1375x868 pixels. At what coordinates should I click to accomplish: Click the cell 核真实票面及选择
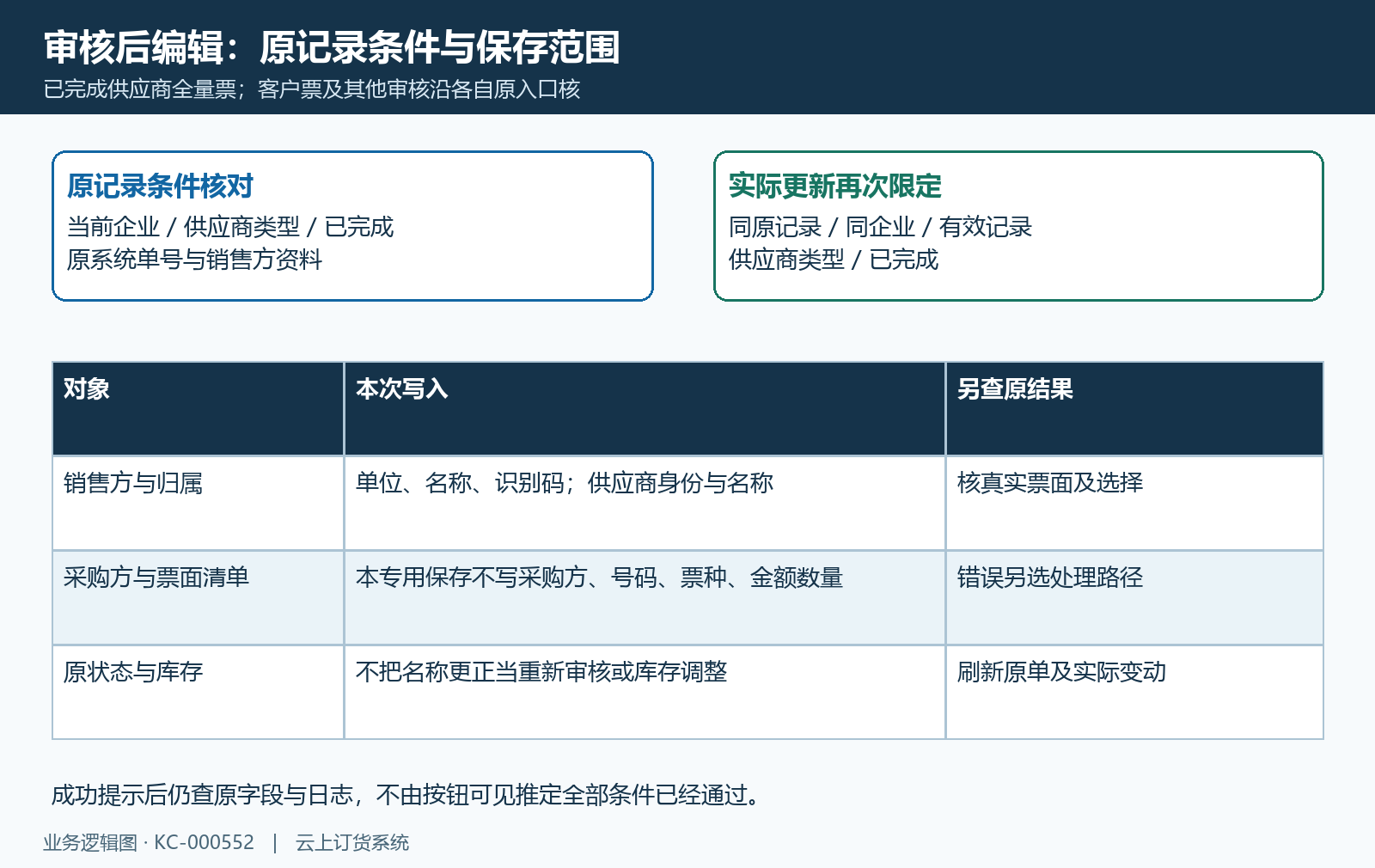coord(1134,503)
